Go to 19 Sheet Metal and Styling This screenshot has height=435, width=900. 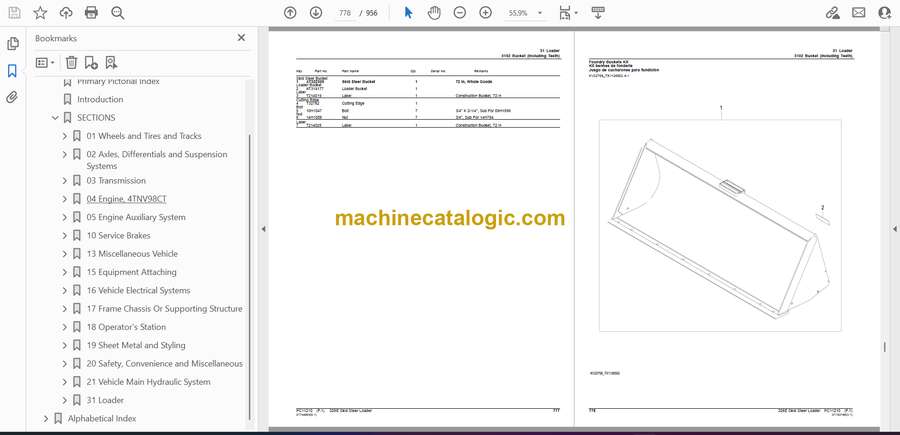pos(136,345)
